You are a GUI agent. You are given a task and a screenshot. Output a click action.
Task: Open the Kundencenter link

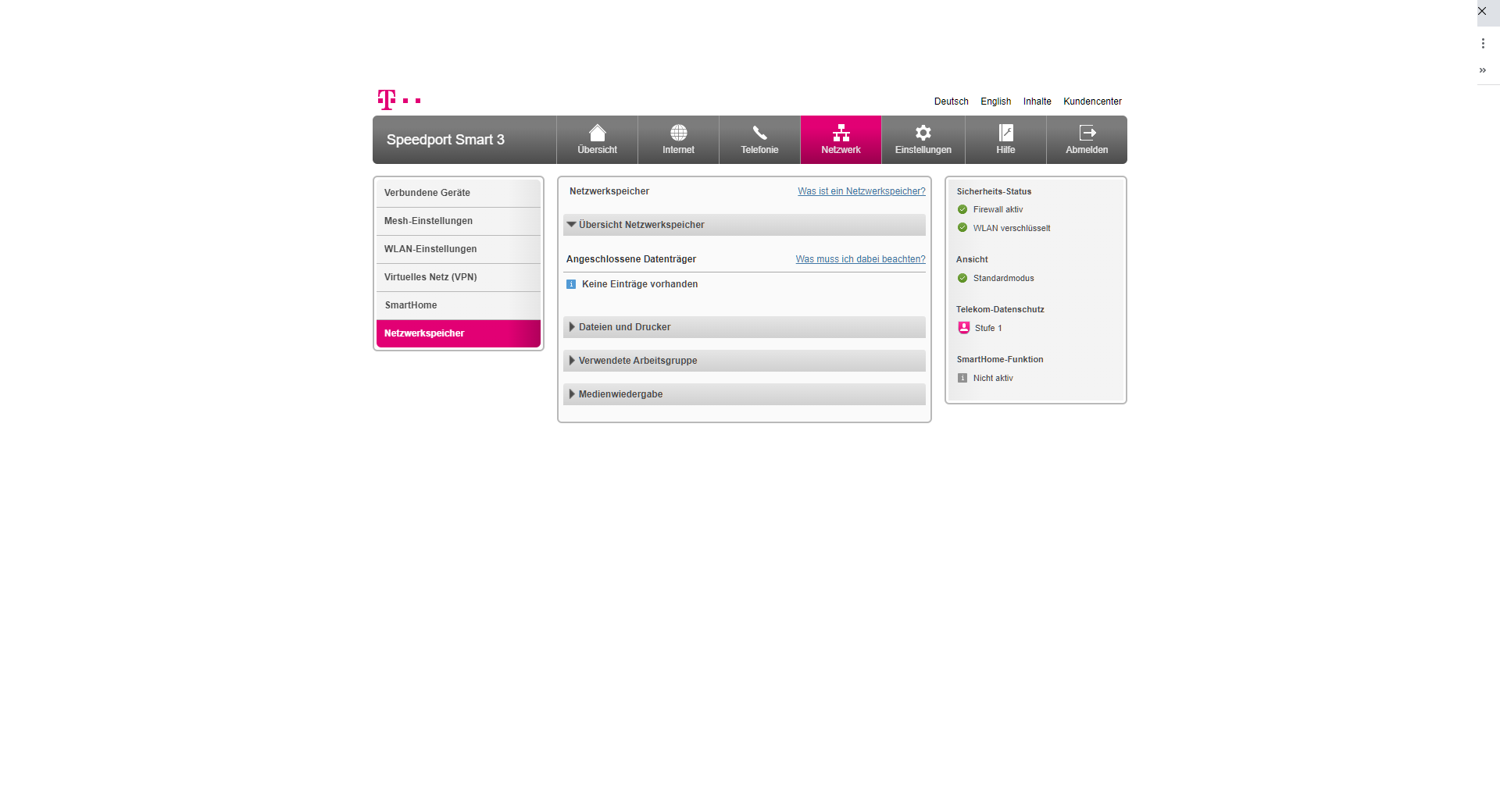coord(1092,101)
